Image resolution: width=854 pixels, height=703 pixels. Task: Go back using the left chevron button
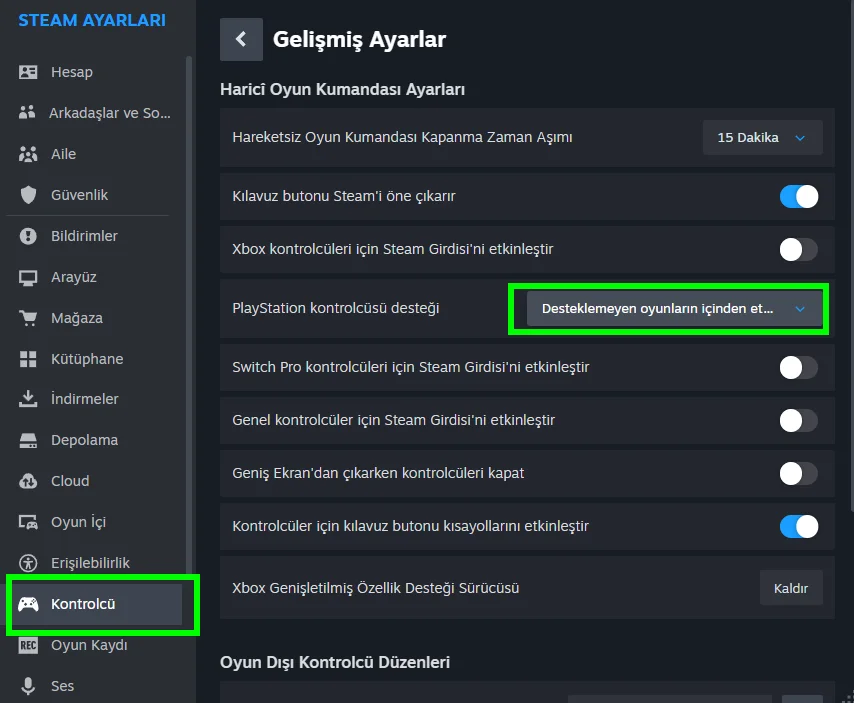click(x=241, y=39)
